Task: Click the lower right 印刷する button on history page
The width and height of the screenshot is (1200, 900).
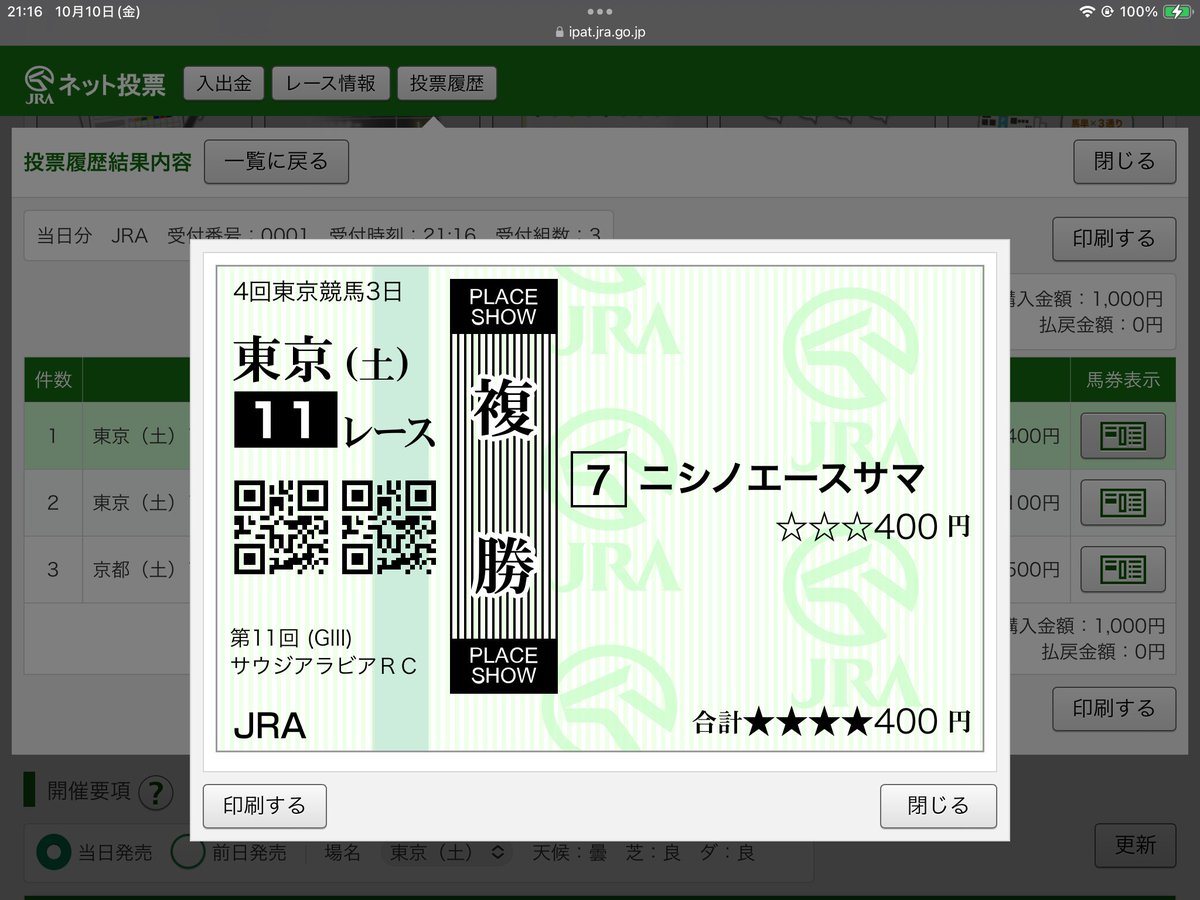Action: 1114,708
